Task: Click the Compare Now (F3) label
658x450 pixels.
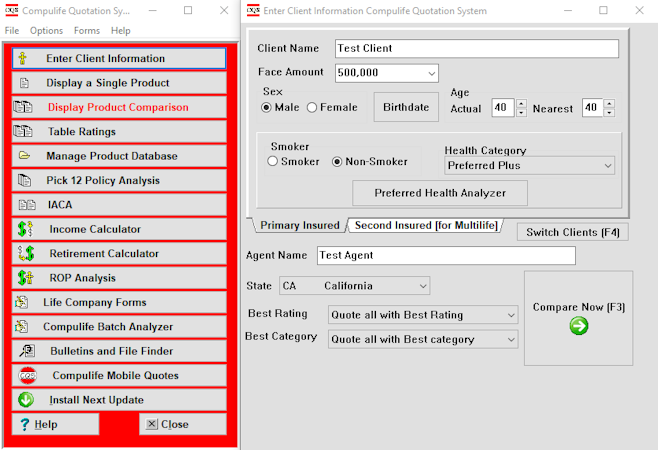Action: [579, 307]
